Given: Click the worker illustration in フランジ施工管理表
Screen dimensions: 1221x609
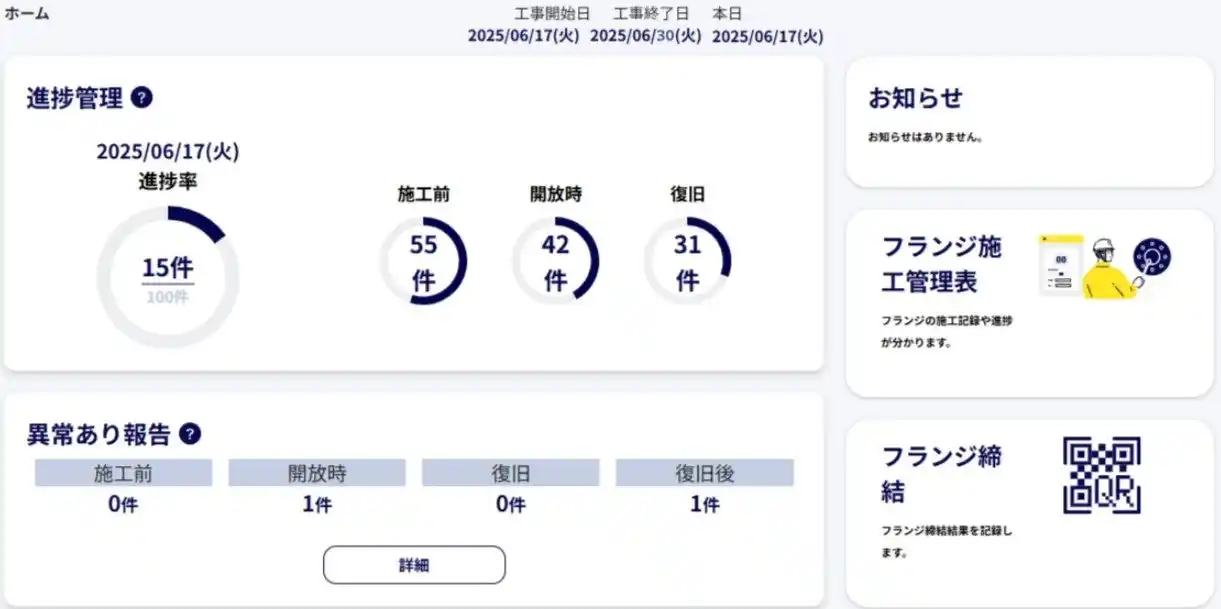Looking at the screenshot, I should 1105,266.
